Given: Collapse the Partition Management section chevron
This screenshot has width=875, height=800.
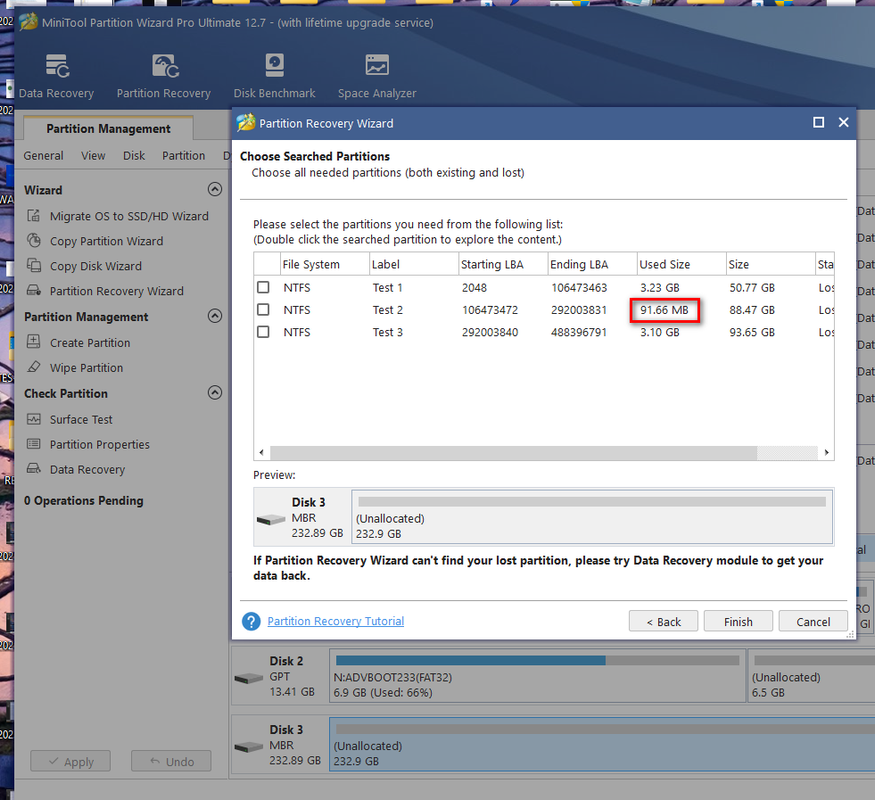Looking at the screenshot, I should pyautogui.click(x=215, y=316).
